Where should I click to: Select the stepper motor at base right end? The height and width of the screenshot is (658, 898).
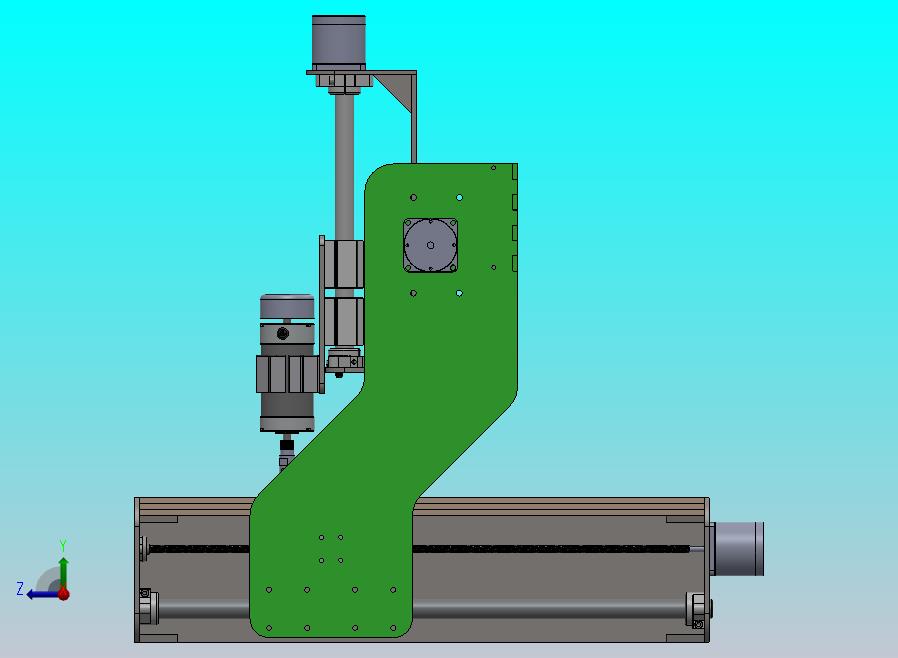click(x=737, y=548)
